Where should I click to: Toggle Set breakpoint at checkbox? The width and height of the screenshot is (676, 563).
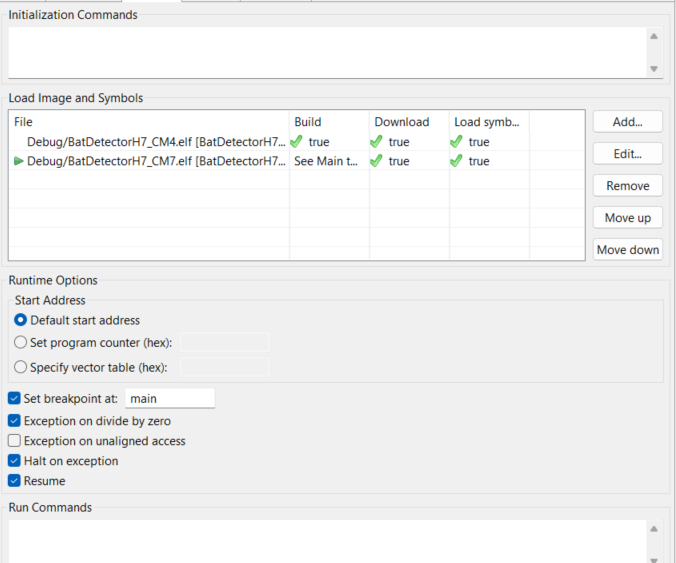coord(14,398)
